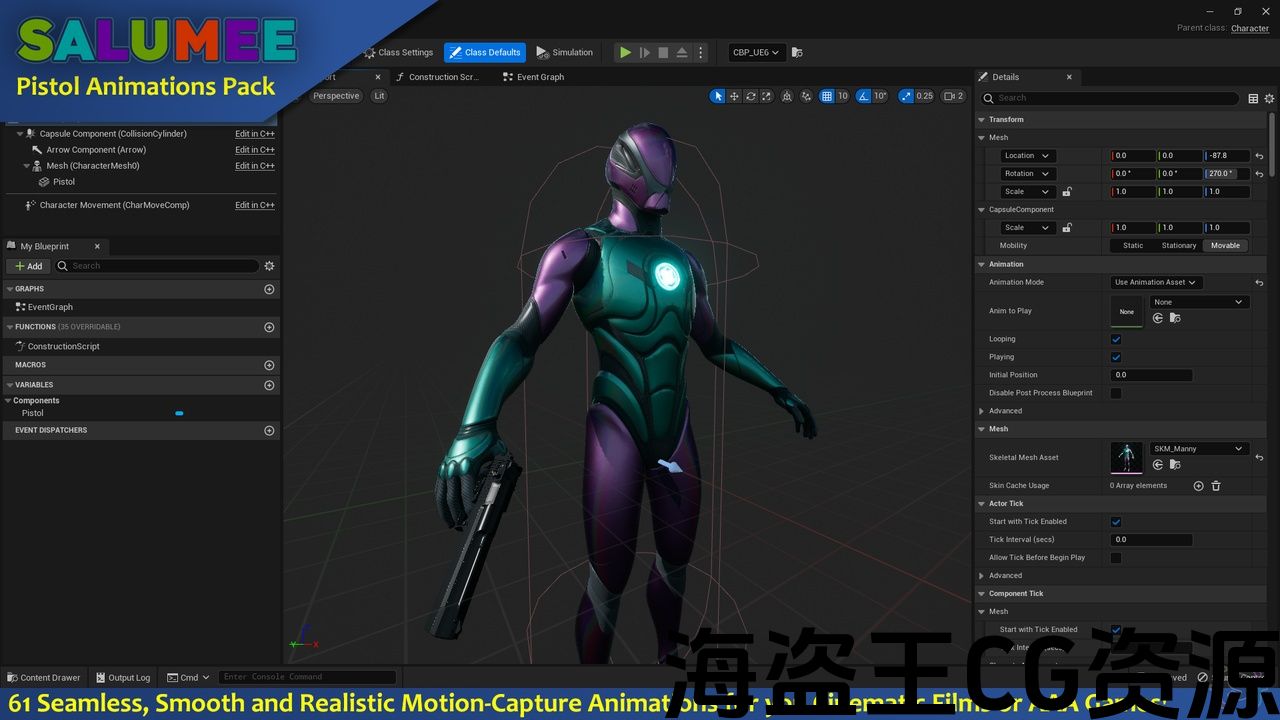1280x720 pixels.
Task: Open SKM_Manny skeletal mesh dropdown
Action: click(1198, 449)
